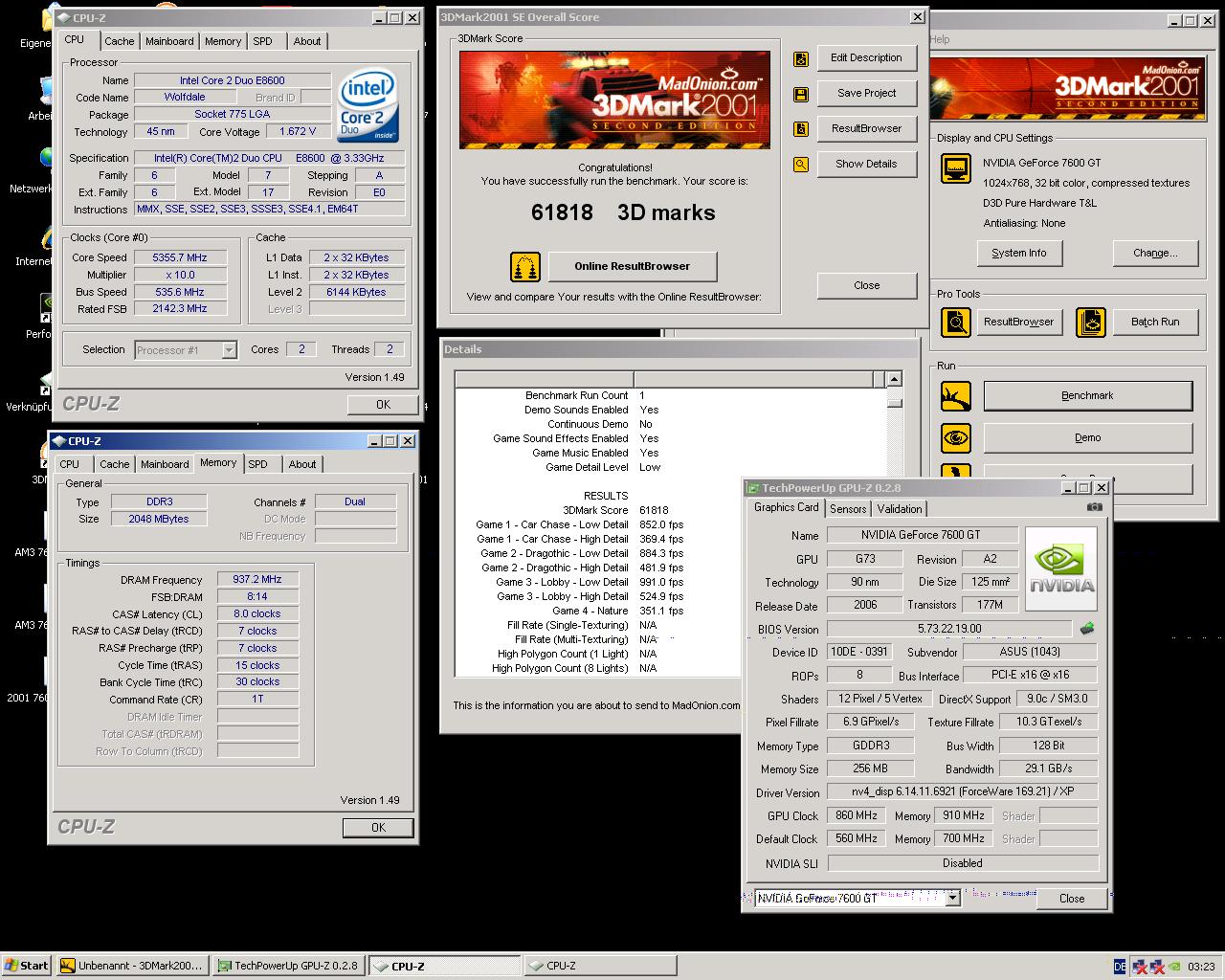Image resolution: width=1225 pixels, height=980 pixels.
Task: Click the Edit Description pencil icon
Action: coord(801,58)
